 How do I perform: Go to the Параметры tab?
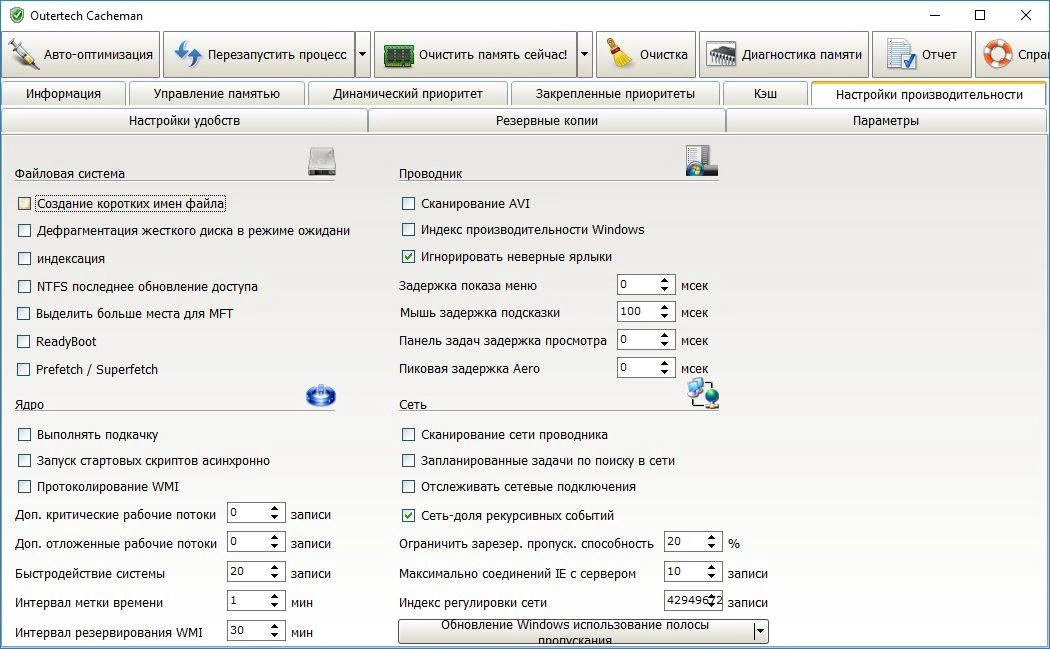coord(886,121)
